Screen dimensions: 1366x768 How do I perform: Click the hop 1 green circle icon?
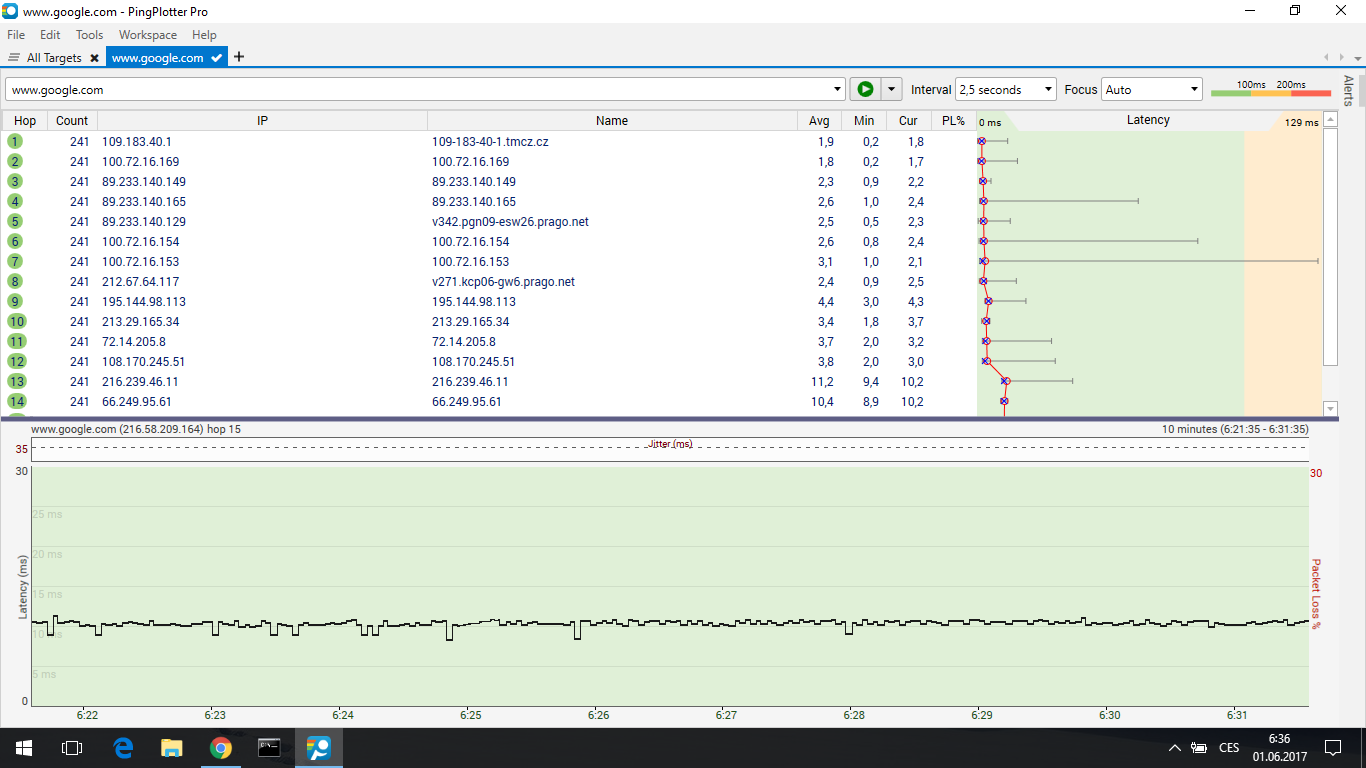tap(15, 141)
